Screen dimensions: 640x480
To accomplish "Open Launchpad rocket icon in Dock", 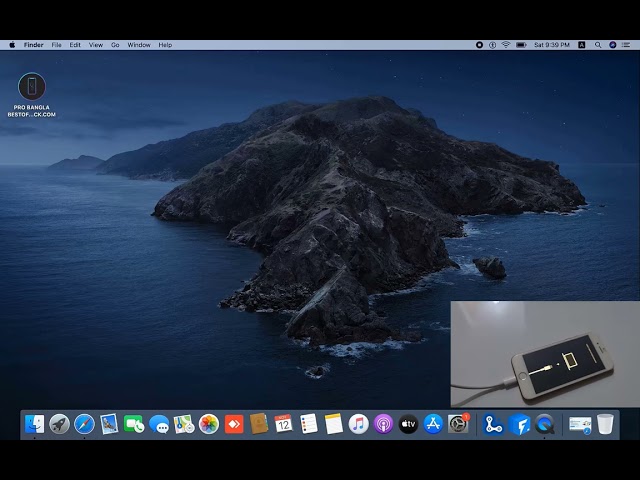I will [60, 424].
